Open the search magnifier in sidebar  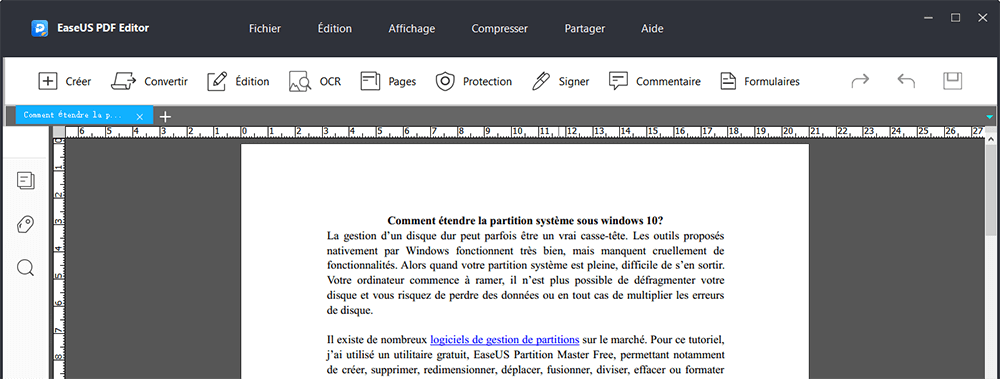tap(26, 267)
